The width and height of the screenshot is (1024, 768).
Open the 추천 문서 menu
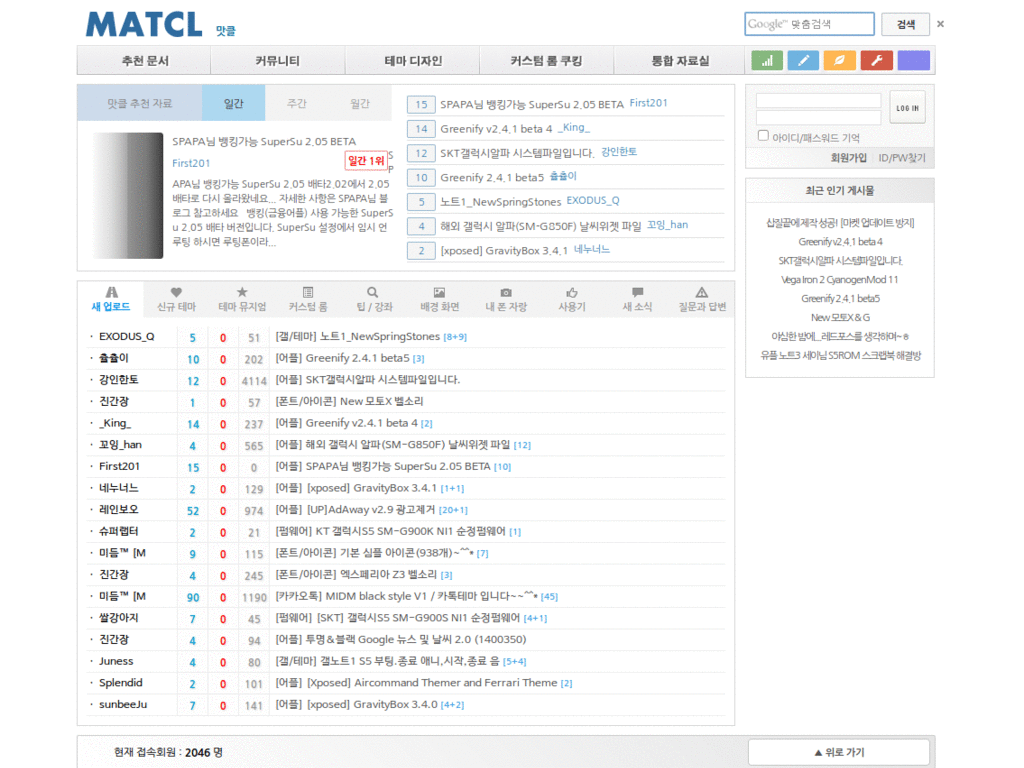(144, 61)
